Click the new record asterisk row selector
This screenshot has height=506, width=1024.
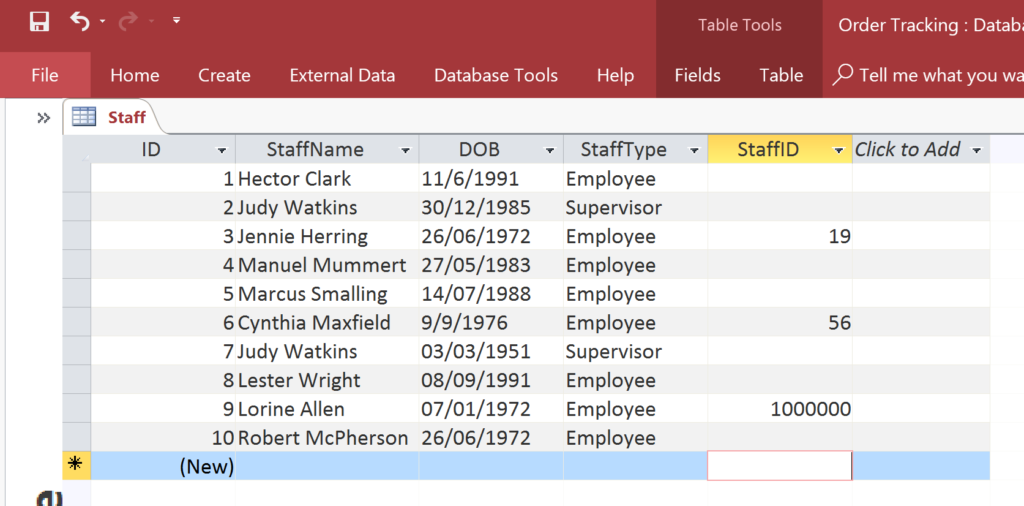(76, 466)
